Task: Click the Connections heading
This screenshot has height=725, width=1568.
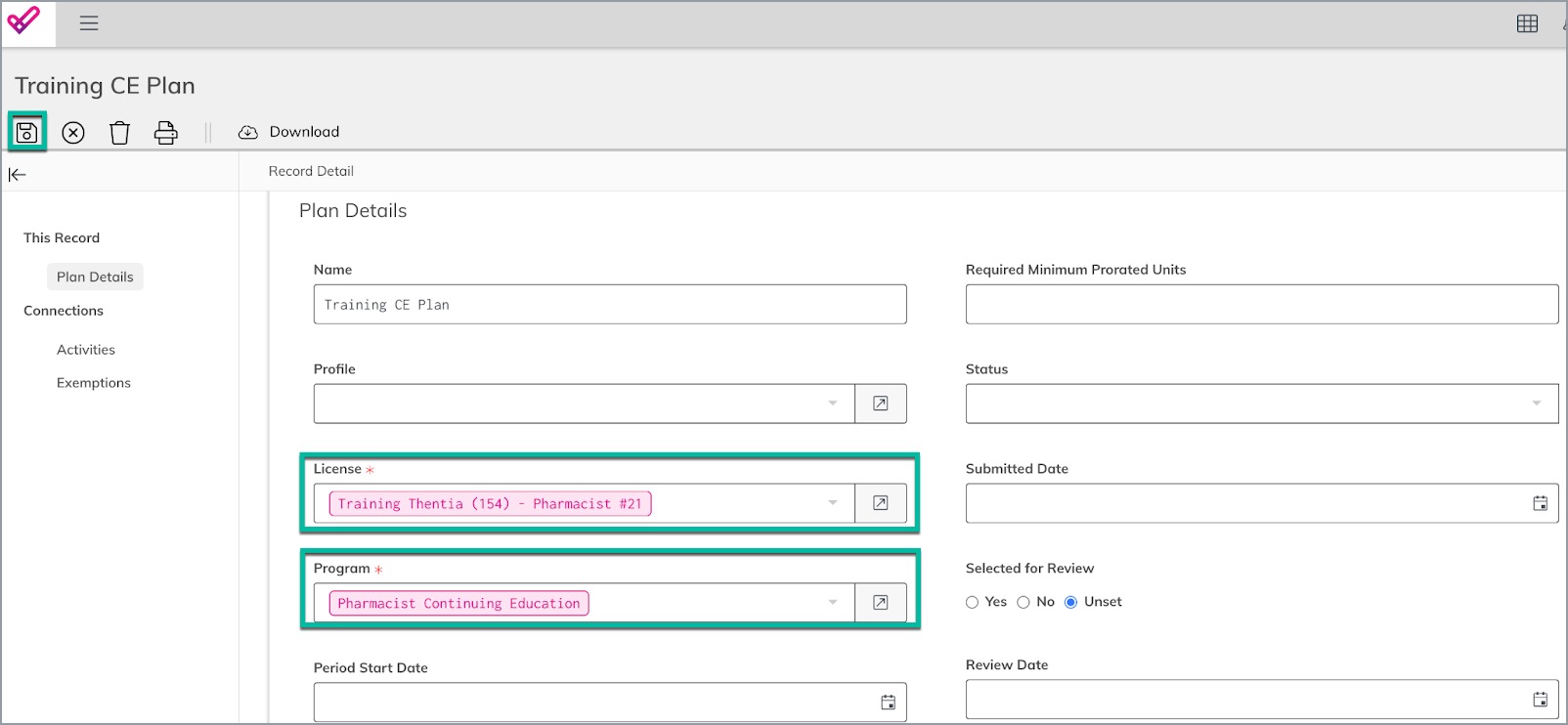Action: click(64, 311)
